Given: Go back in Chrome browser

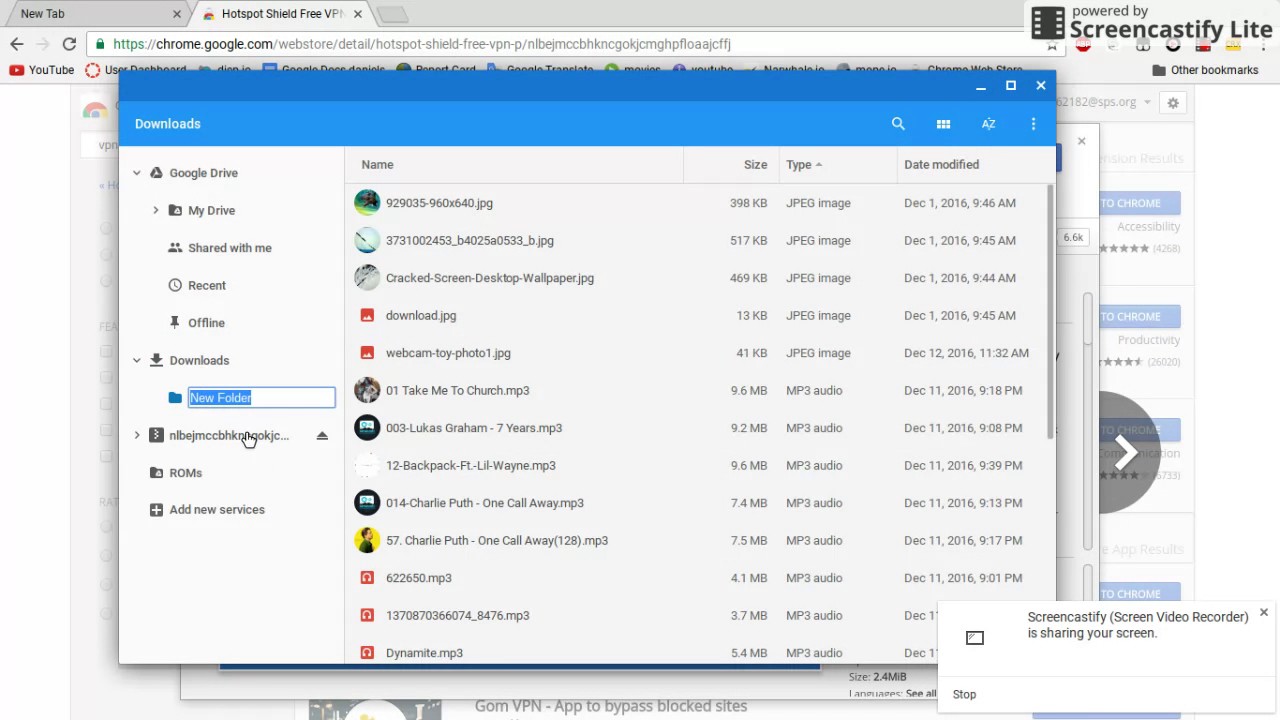Looking at the screenshot, I should pyautogui.click(x=17, y=44).
